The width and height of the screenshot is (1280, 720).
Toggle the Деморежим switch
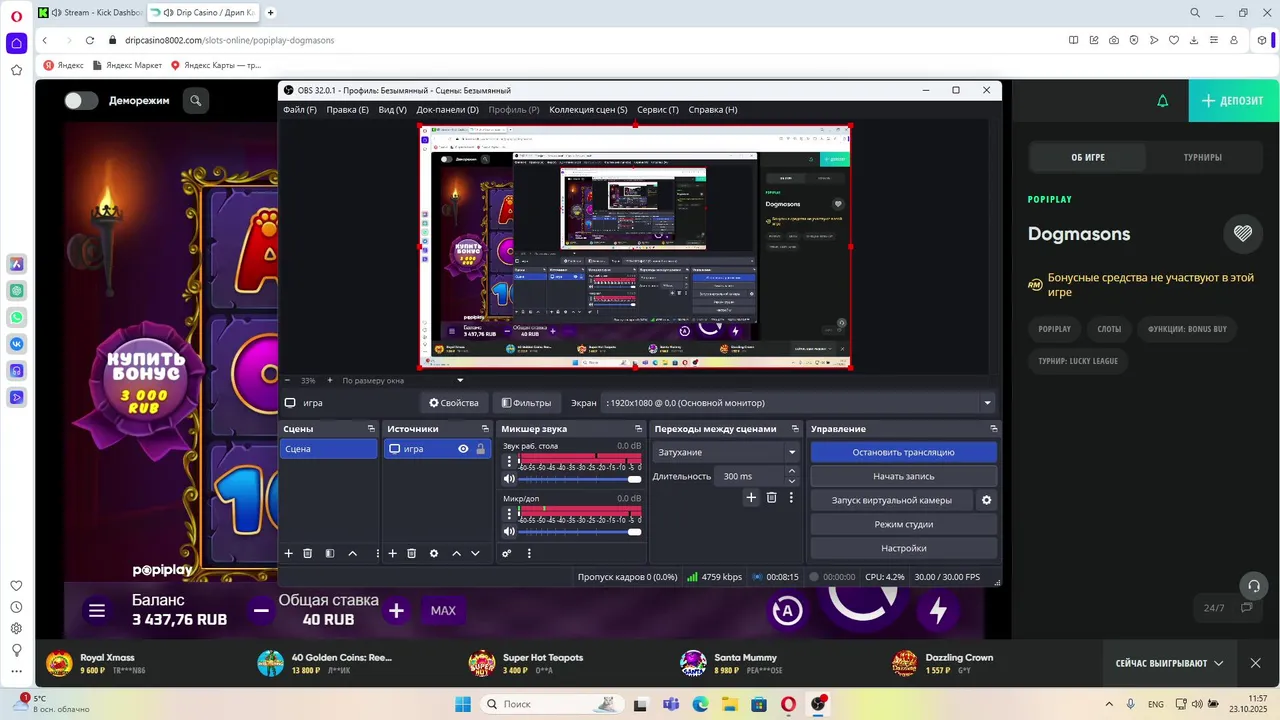point(81,100)
